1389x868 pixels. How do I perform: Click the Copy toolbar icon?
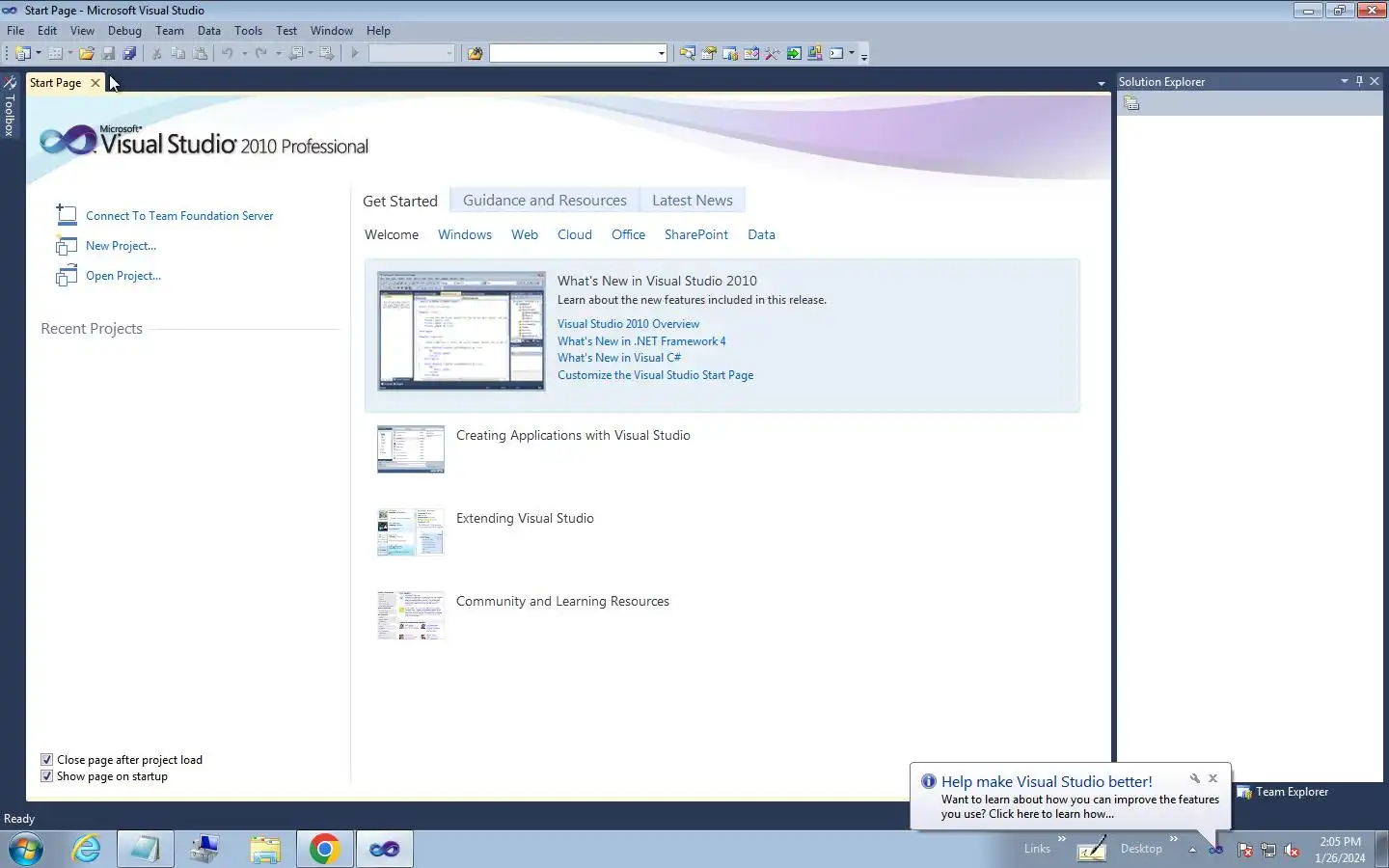pos(177,53)
